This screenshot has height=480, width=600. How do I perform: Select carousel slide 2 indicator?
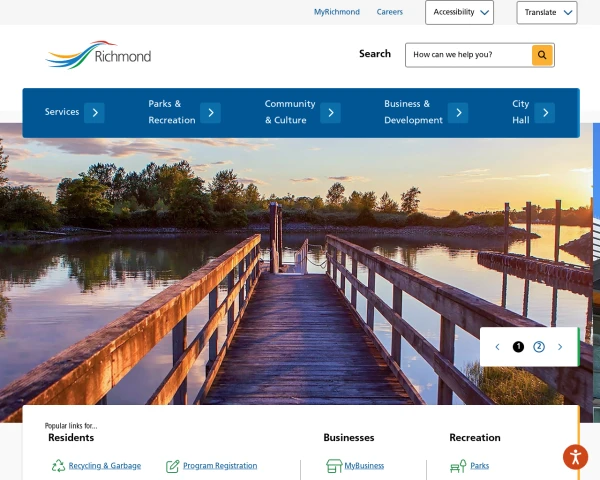(539, 347)
